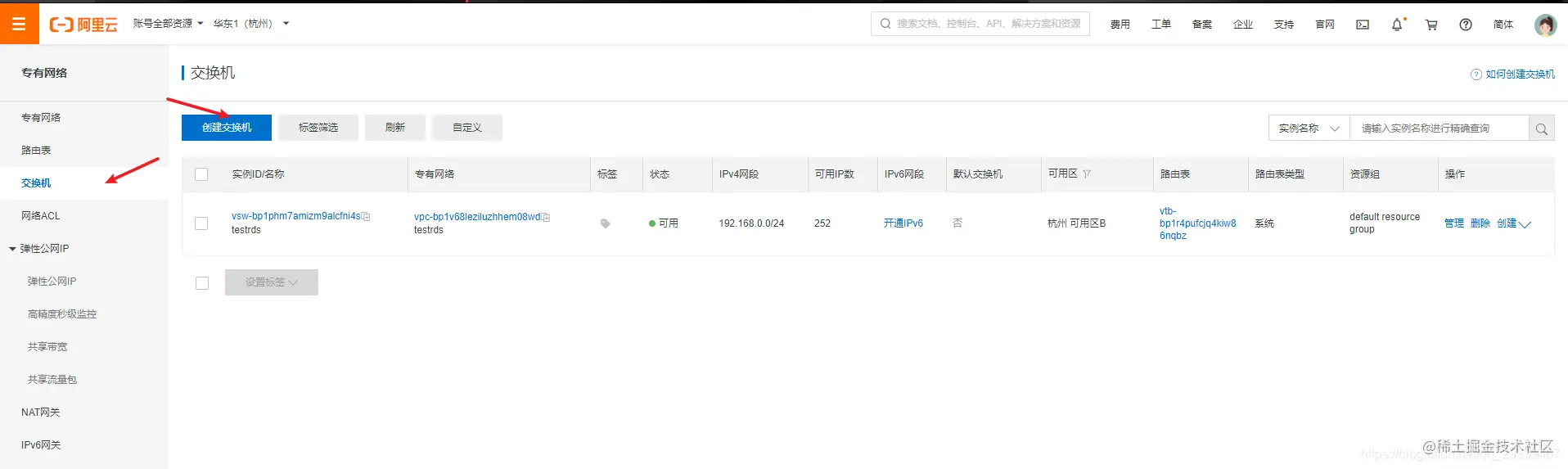
Task: Open the 弹性公网IP sub-item
Action: click(x=52, y=282)
